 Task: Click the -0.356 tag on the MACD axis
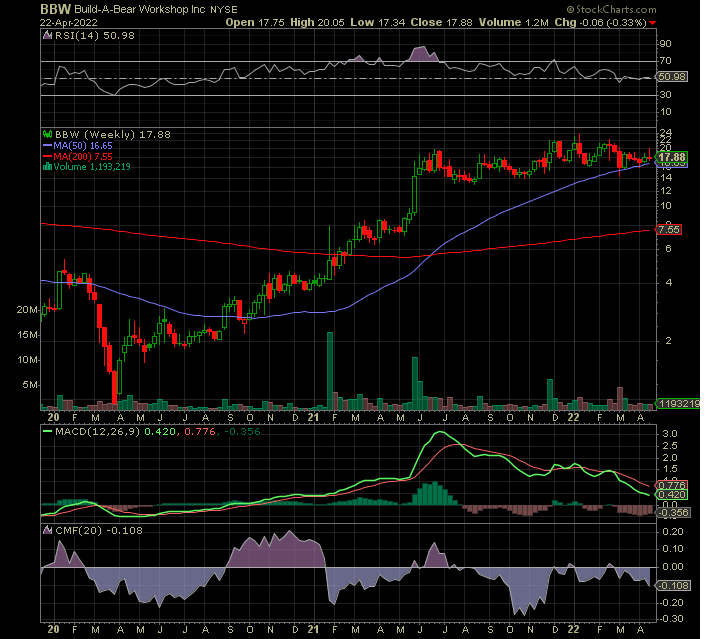[x=673, y=513]
